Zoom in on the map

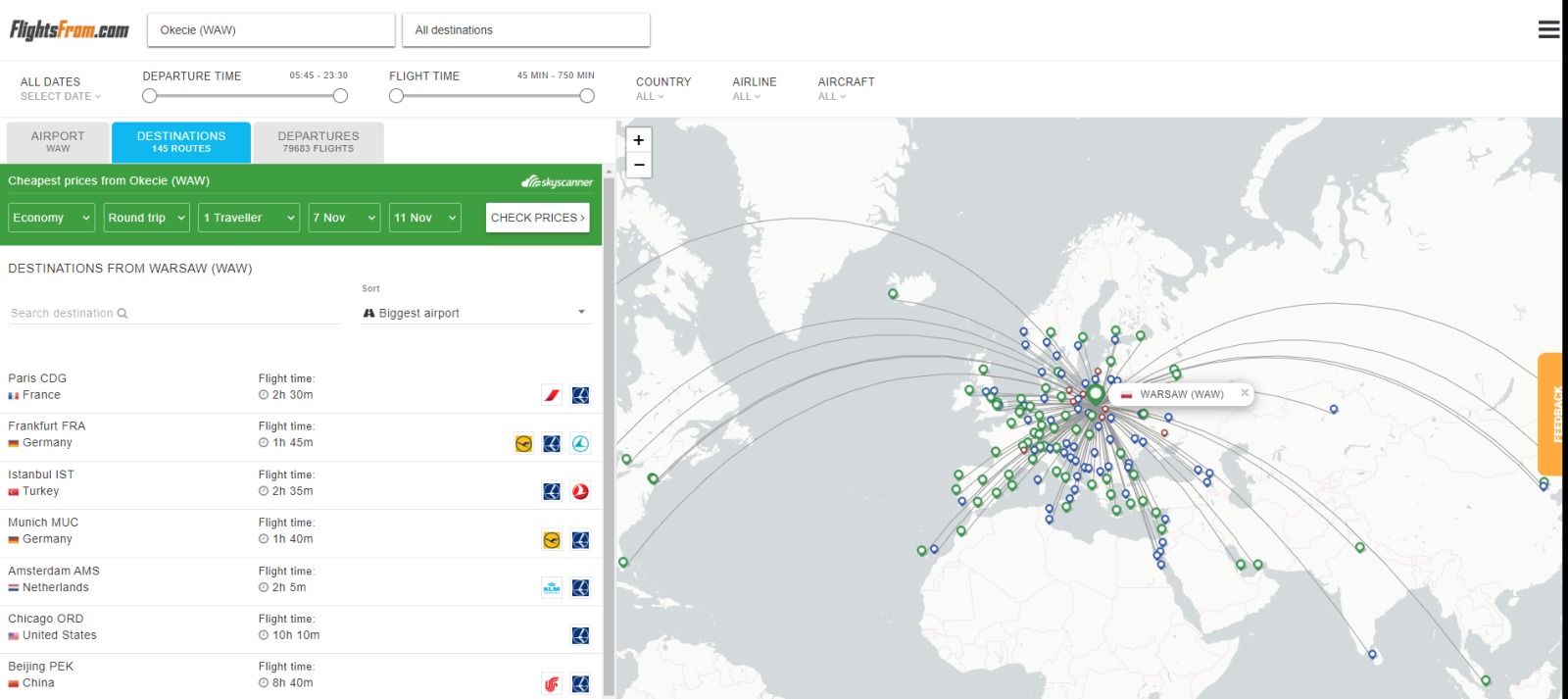[x=639, y=140]
